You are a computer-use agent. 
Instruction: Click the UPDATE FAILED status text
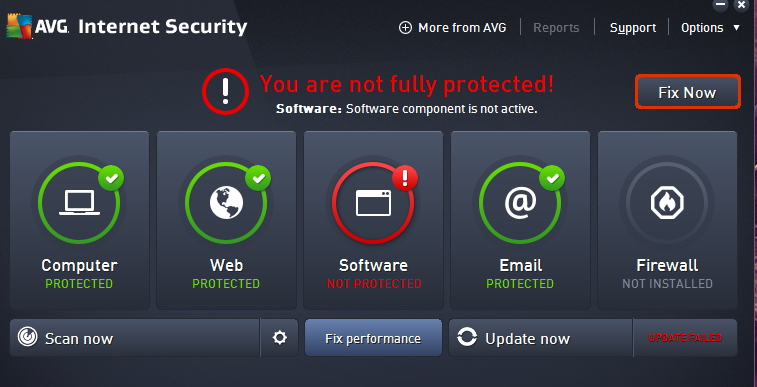[x=685, y=338]
